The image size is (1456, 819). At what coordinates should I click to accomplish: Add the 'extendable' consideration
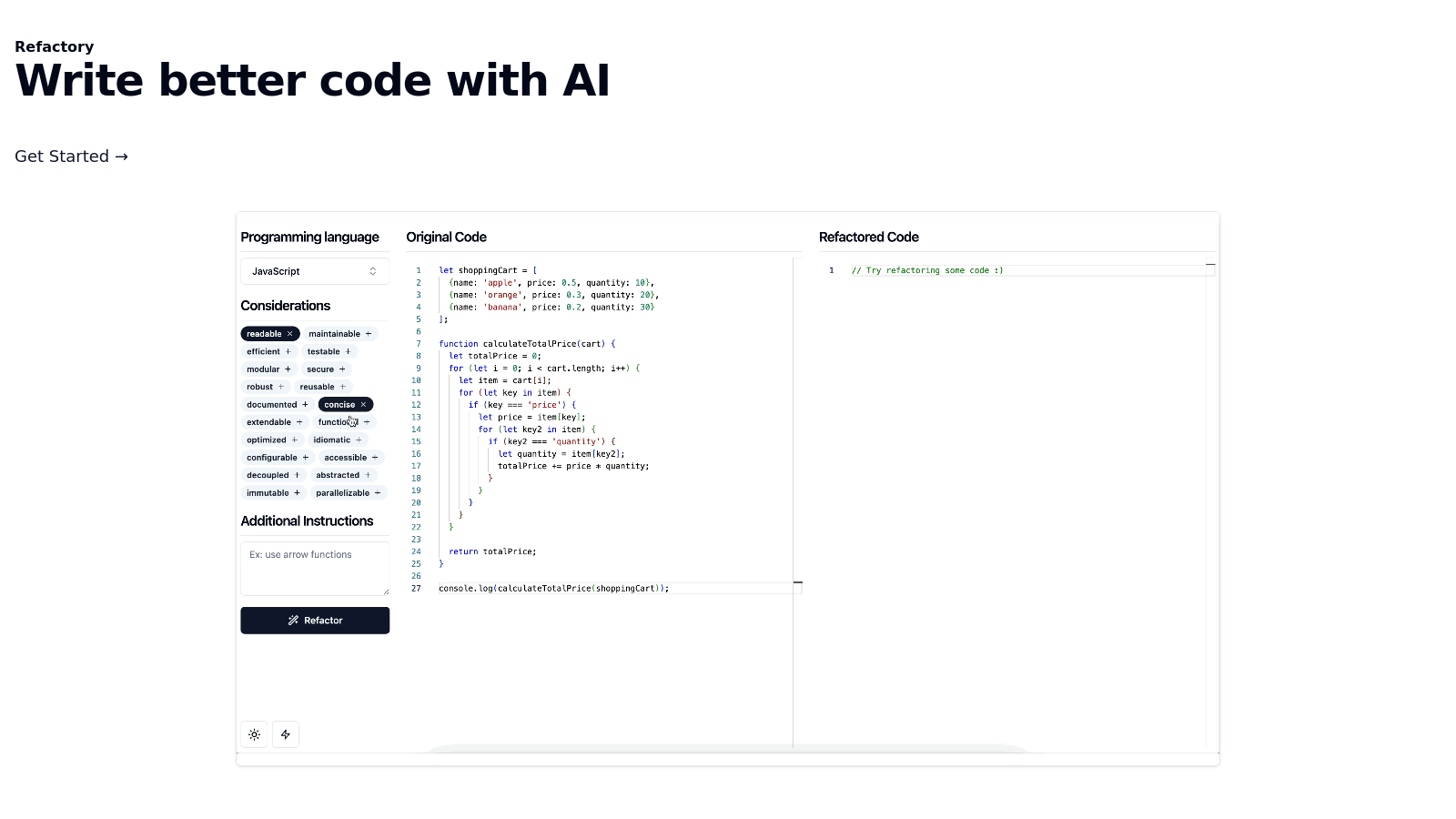(275, 422)
